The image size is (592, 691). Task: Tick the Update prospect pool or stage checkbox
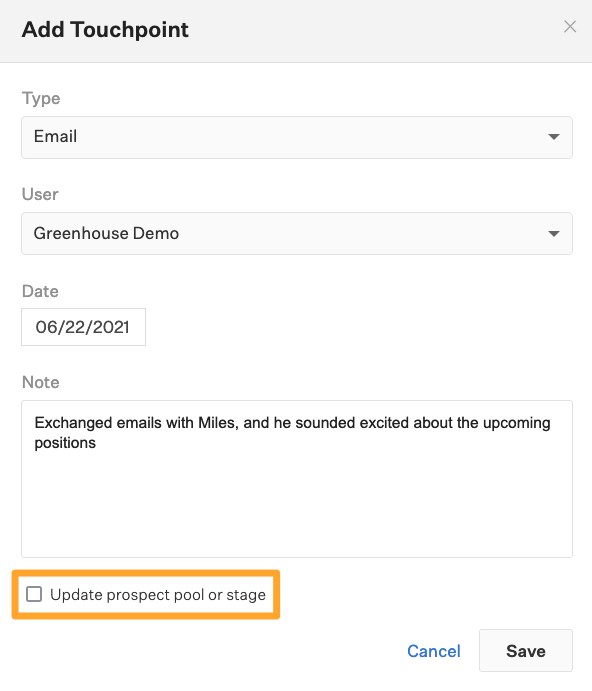(34, 594)
